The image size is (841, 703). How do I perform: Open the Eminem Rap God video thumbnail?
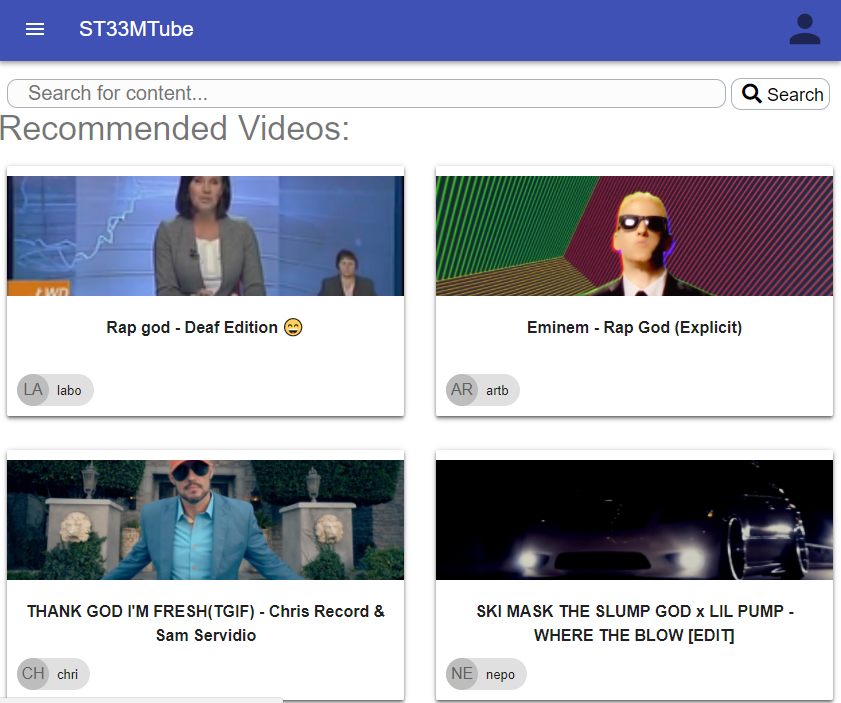[635, 236]
